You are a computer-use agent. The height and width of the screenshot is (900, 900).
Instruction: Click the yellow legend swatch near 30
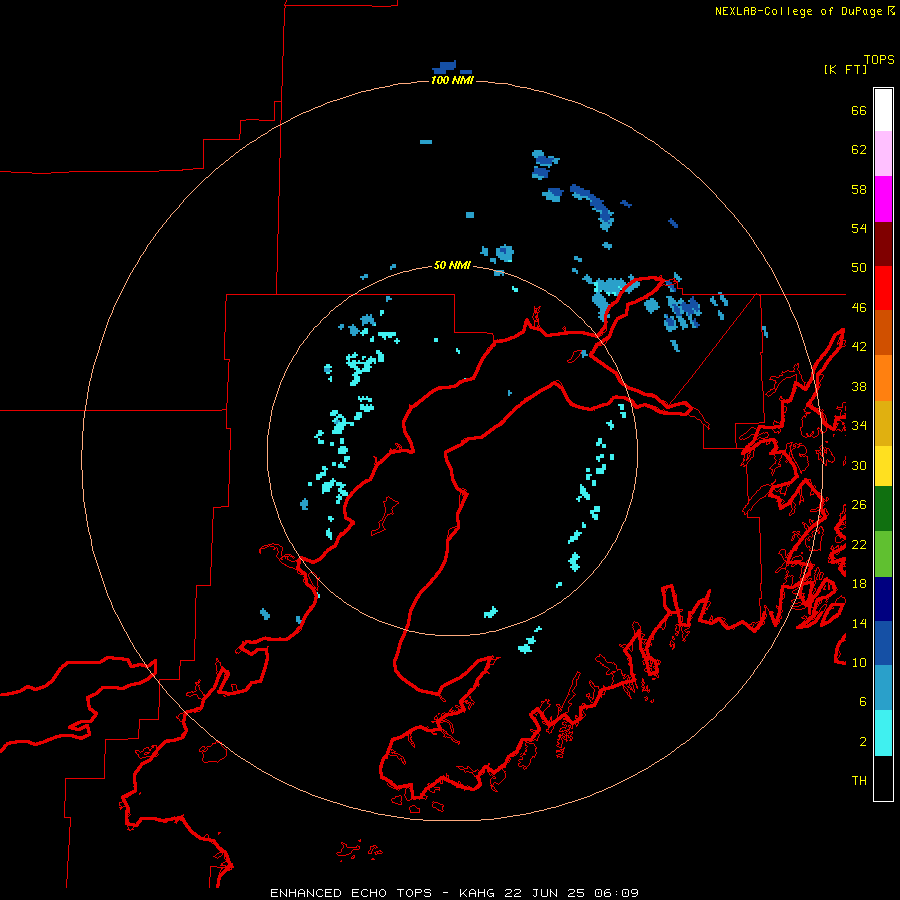[x=883, y=466]
